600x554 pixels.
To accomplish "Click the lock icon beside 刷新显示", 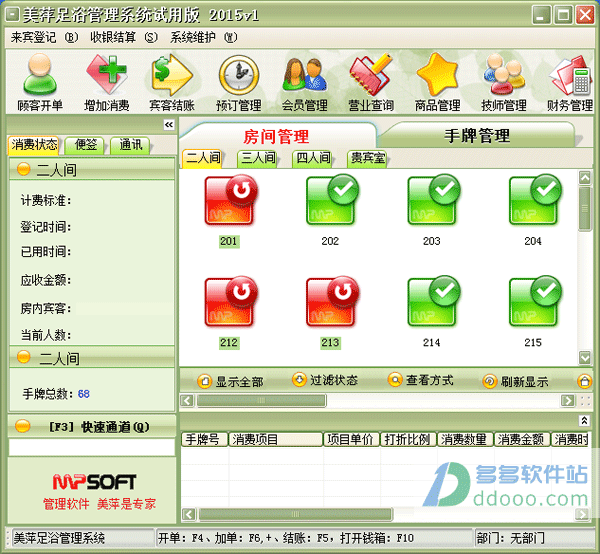I will click(x=584, y=381).
